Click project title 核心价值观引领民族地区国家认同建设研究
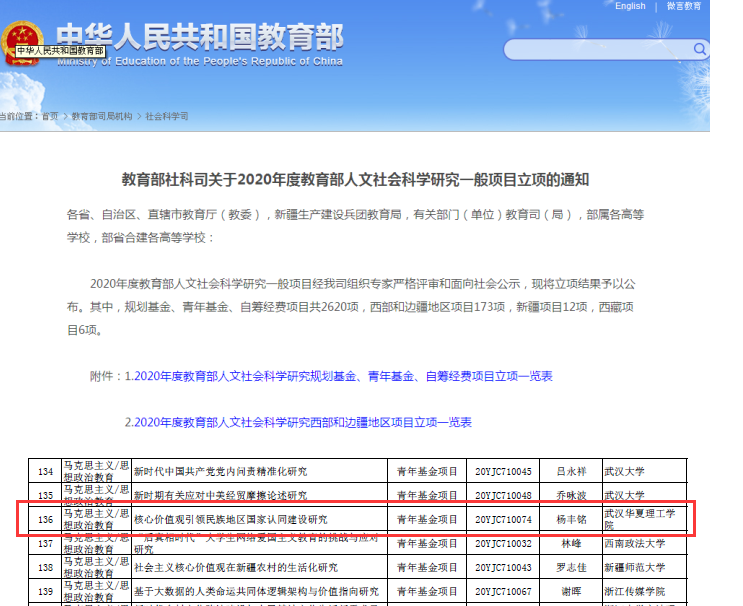Viewport: 743px width, 606px height. [230, 520]
